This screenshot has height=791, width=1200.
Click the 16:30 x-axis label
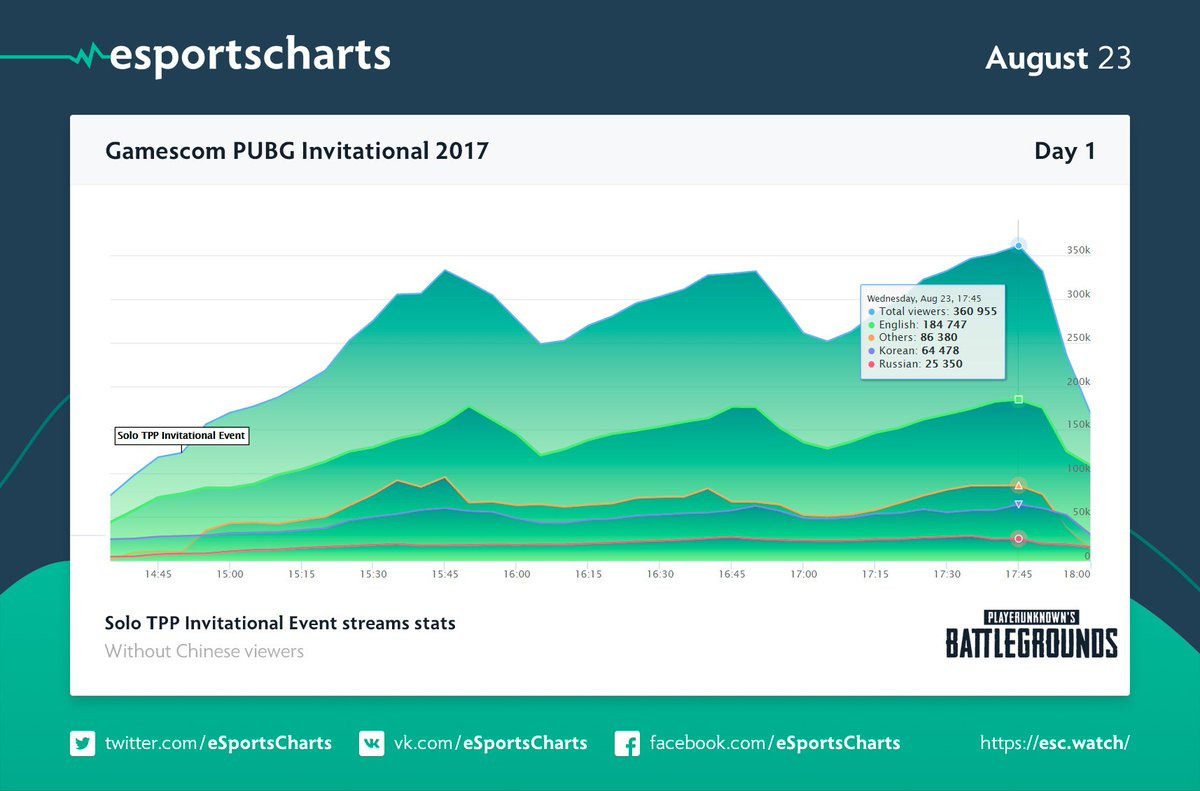(x=660, y=575)
